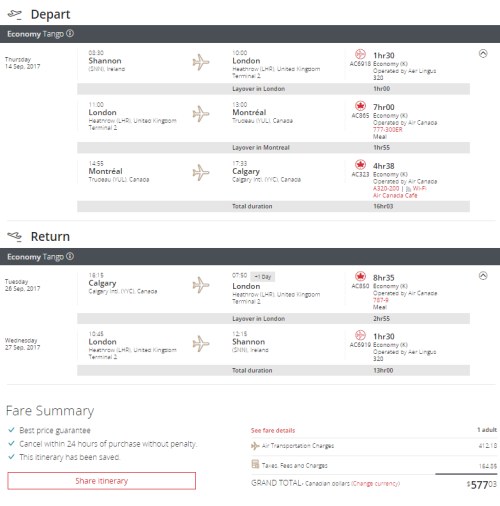Click the Depart section airplane icon
The width and height of the screenshot is (500, 506).
point(14,14)
